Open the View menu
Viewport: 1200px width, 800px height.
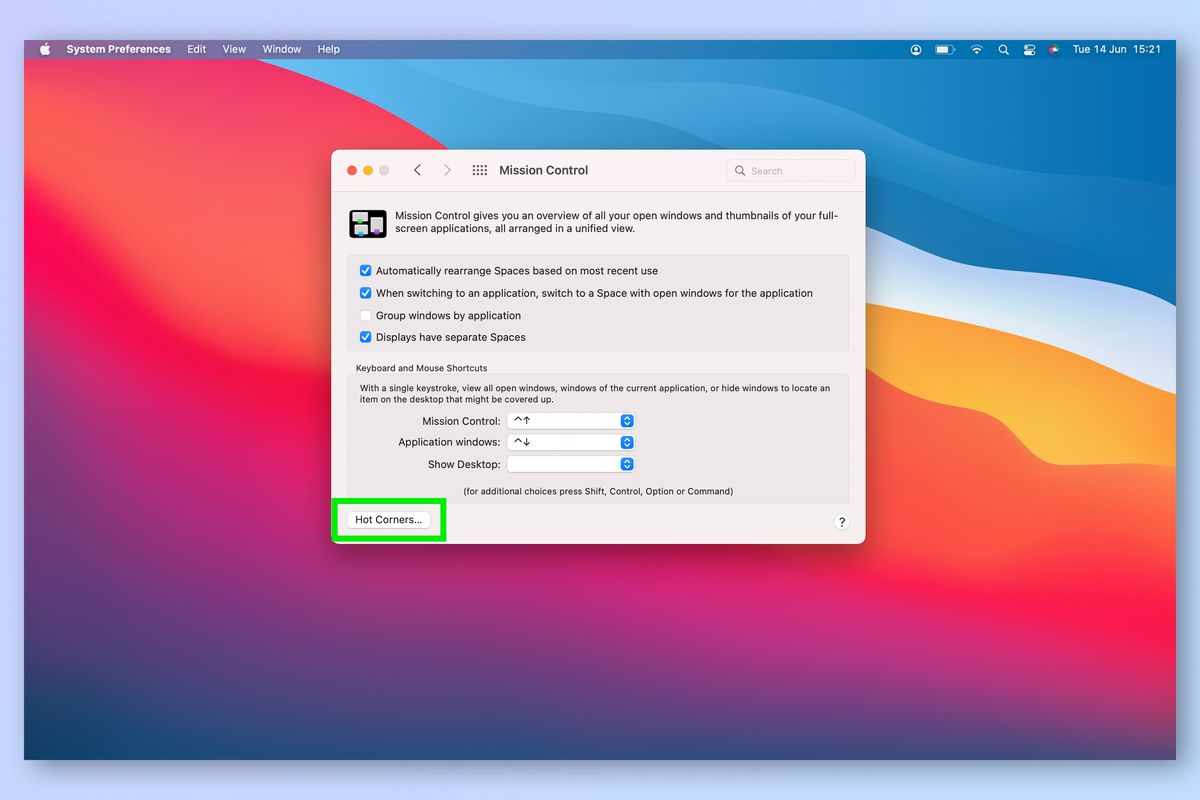click(233, 49)
